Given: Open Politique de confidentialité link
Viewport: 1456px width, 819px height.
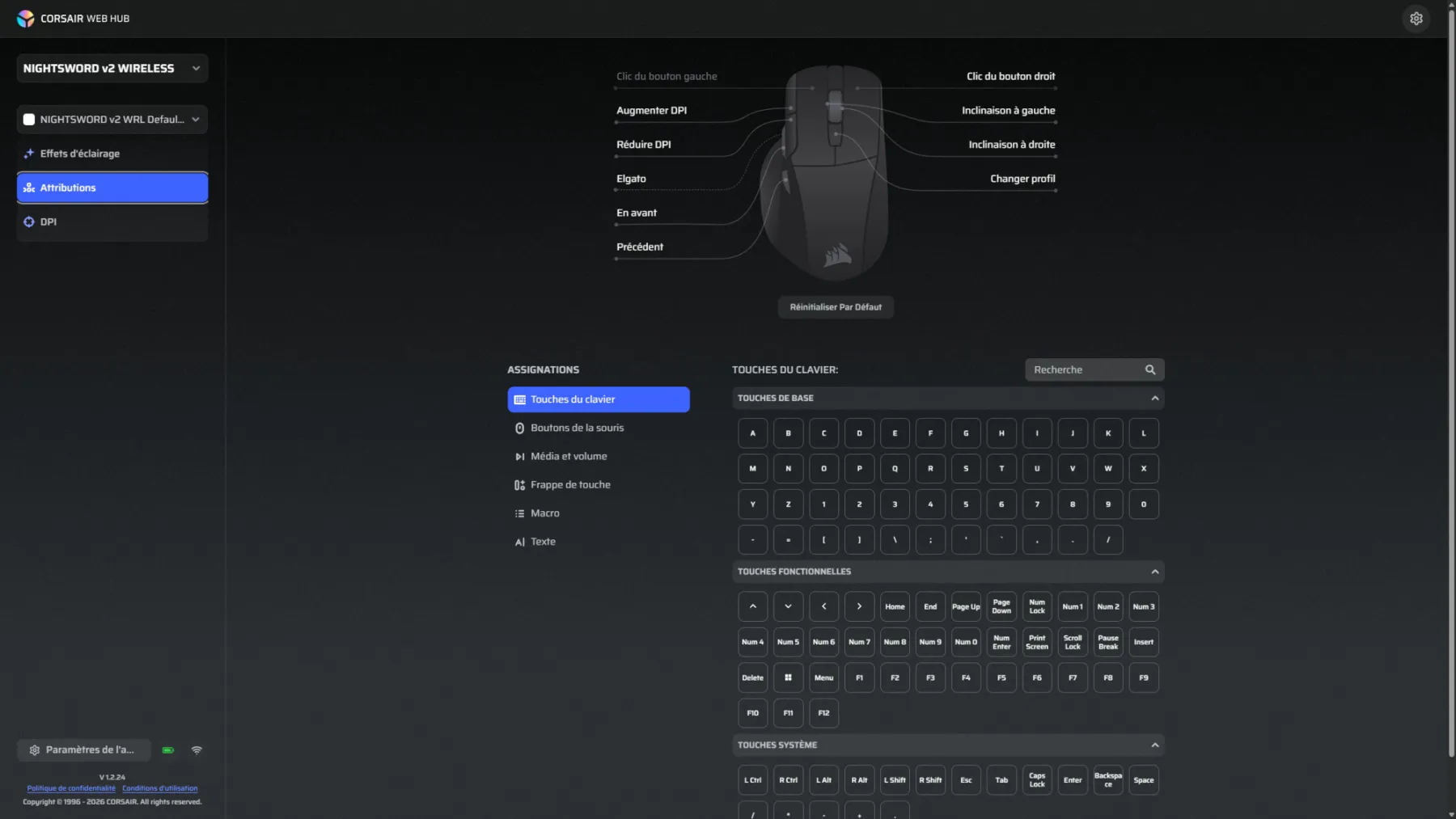Looking at the screenshot, I should [x=71, y=788].
